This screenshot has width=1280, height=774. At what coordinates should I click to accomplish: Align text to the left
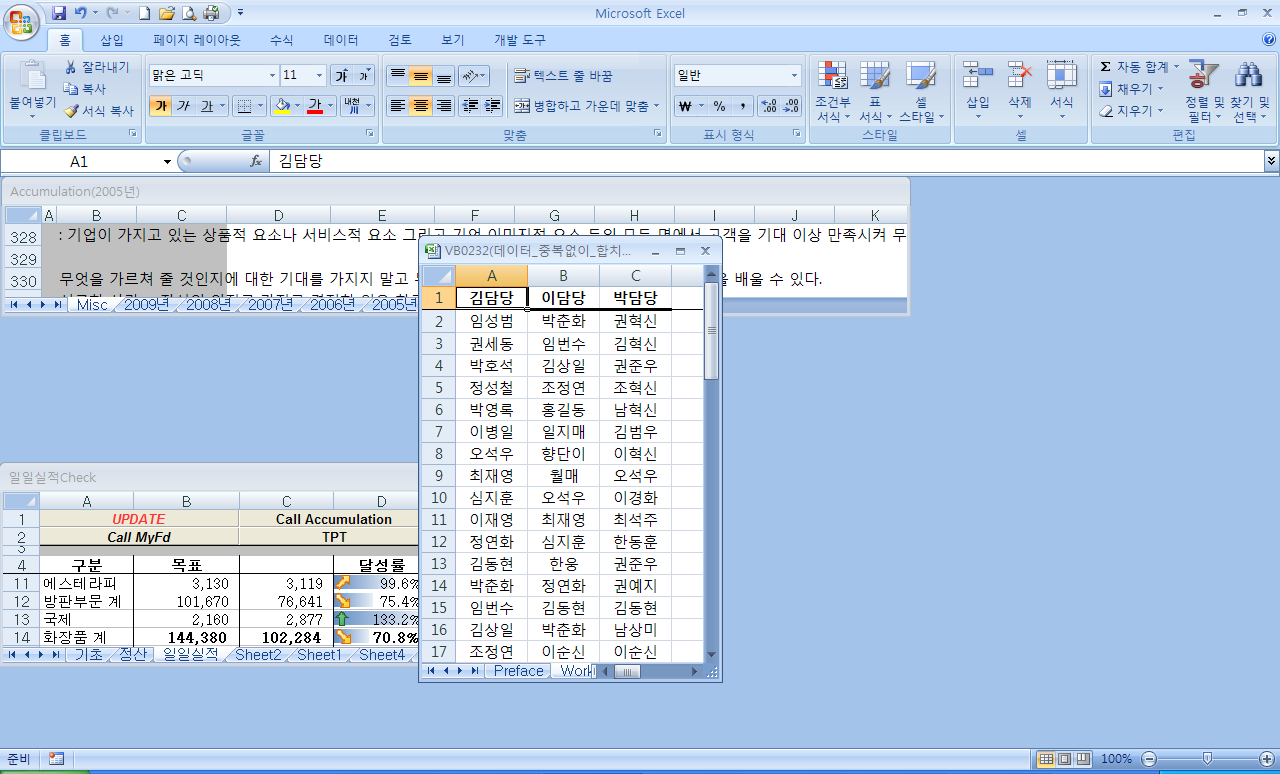click(x=397, y=106)
